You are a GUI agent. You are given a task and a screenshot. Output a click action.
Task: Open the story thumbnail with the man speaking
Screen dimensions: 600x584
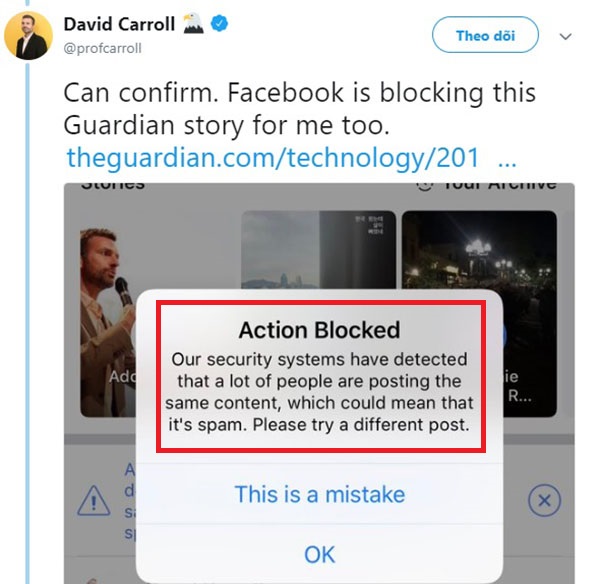tap(108, 322)
